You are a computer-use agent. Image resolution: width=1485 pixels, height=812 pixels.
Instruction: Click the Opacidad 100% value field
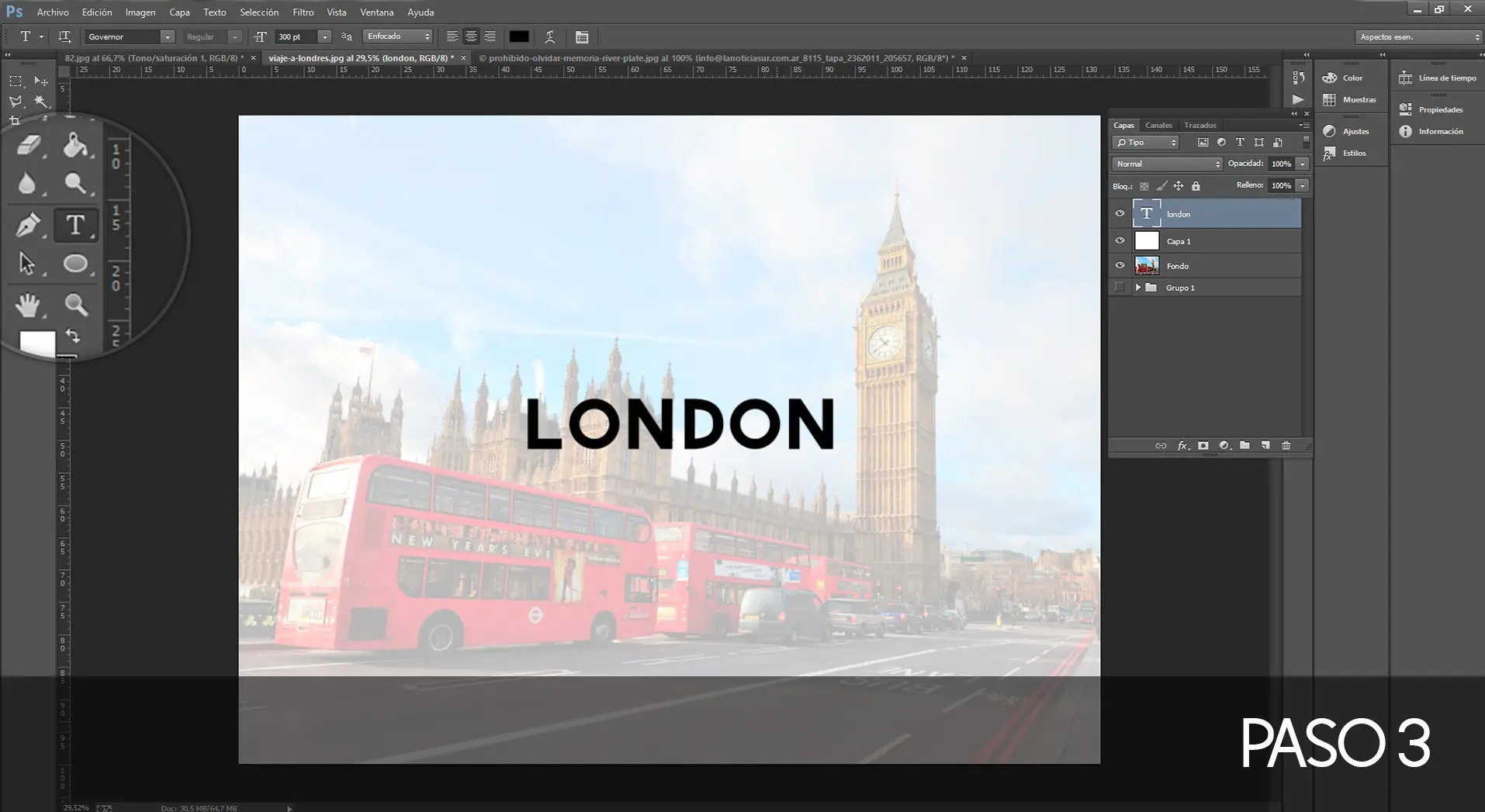coord(1281,164)
